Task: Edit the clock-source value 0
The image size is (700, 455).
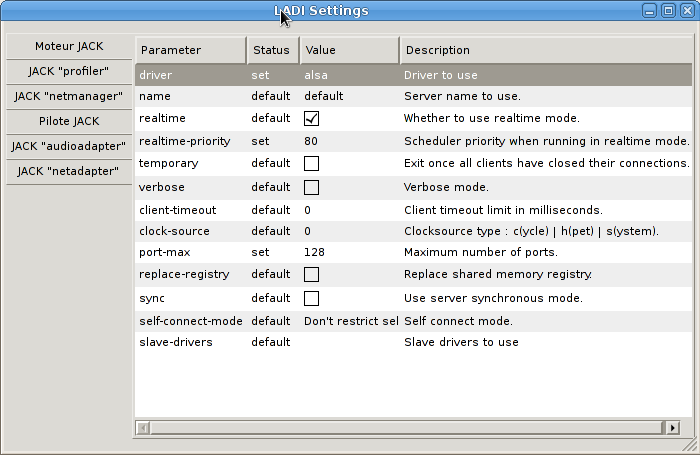Action: [x=307, y=231]
